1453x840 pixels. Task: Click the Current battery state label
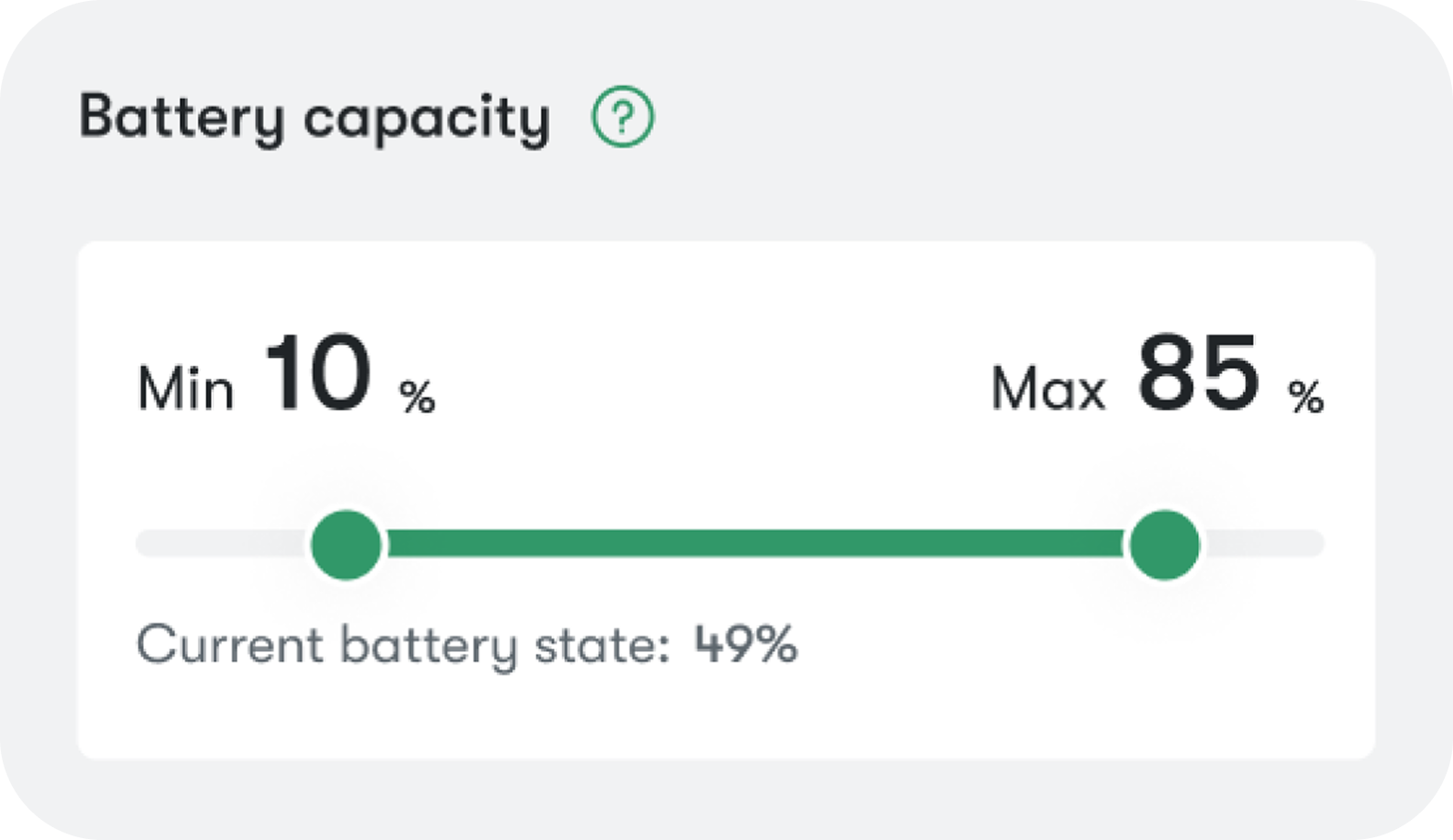(x=404, y=646)
